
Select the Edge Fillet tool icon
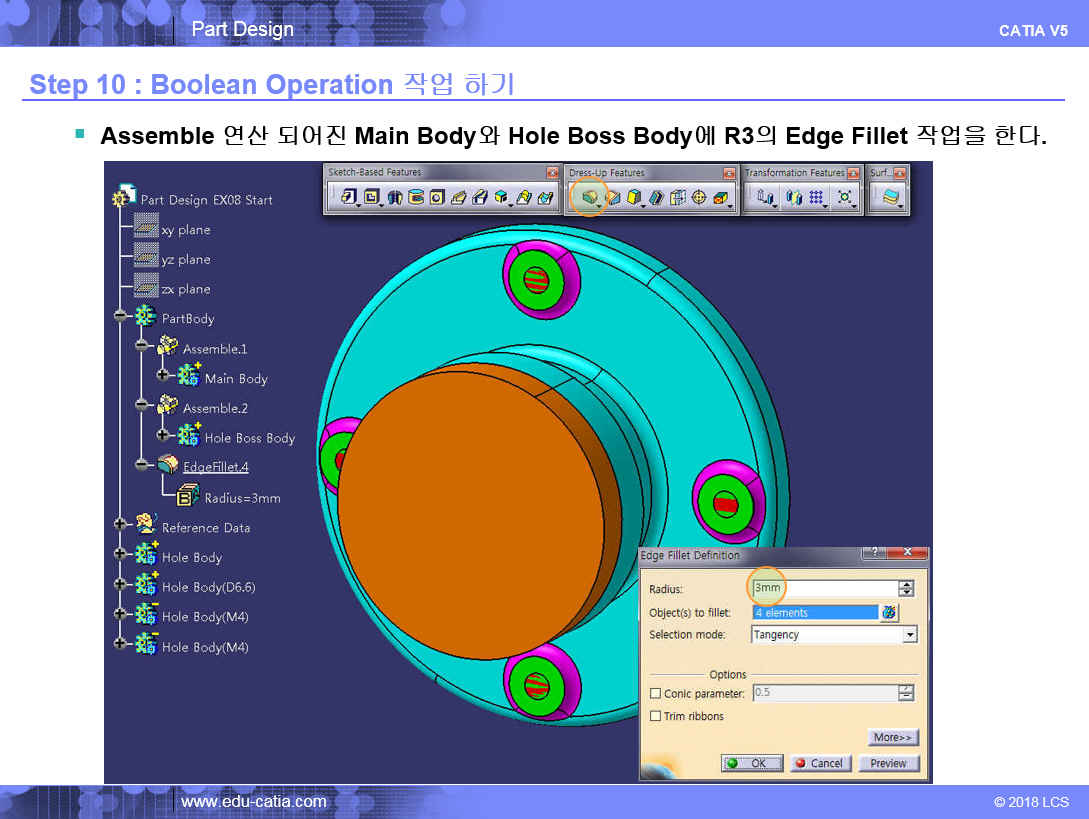590,197
